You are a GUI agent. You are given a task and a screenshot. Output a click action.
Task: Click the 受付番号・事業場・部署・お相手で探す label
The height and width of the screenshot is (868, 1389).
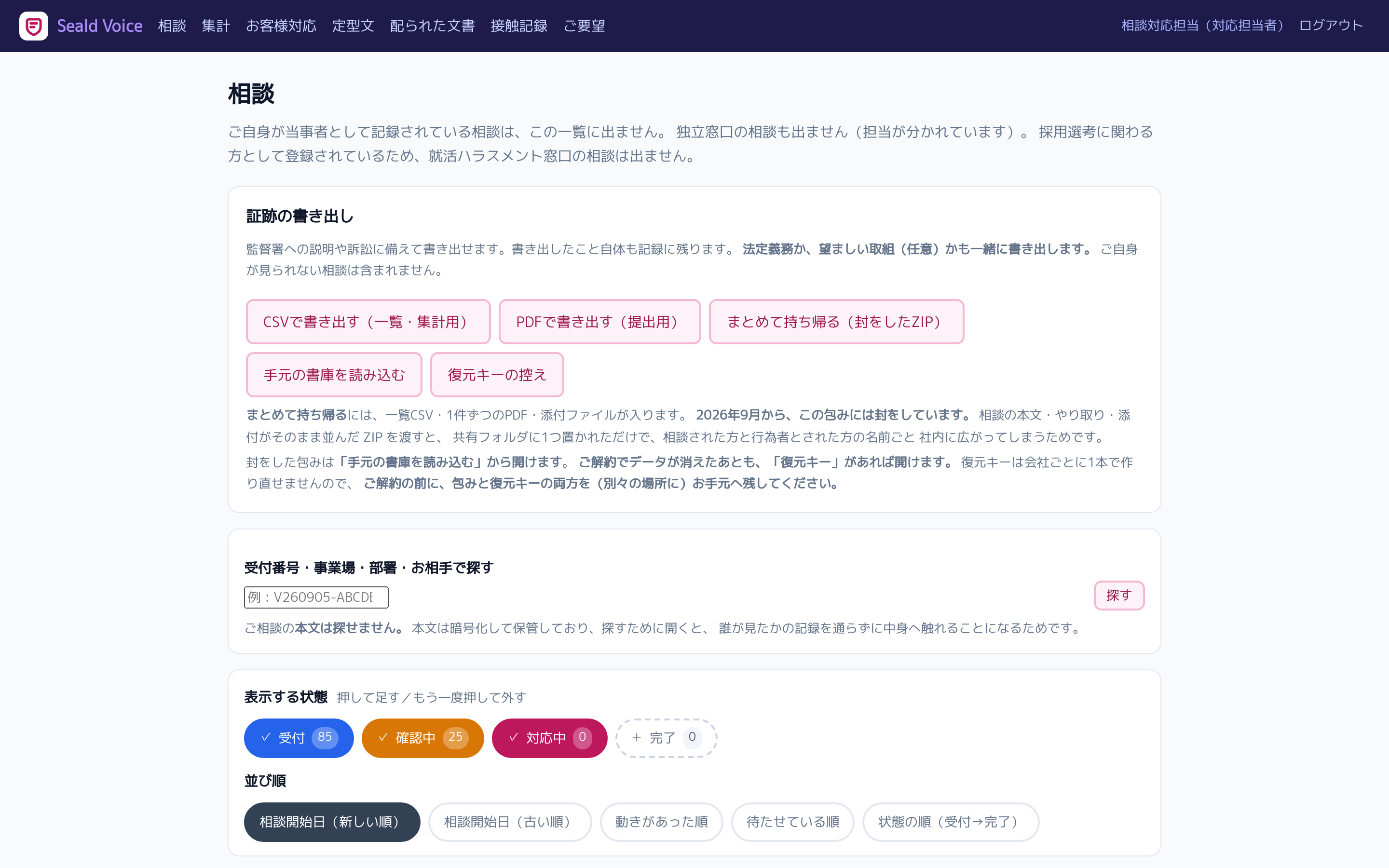click(x=369, y=568)
